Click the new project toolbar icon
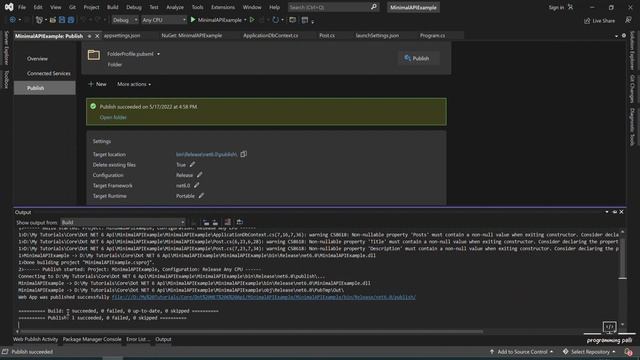 click(x=39, y=20)
